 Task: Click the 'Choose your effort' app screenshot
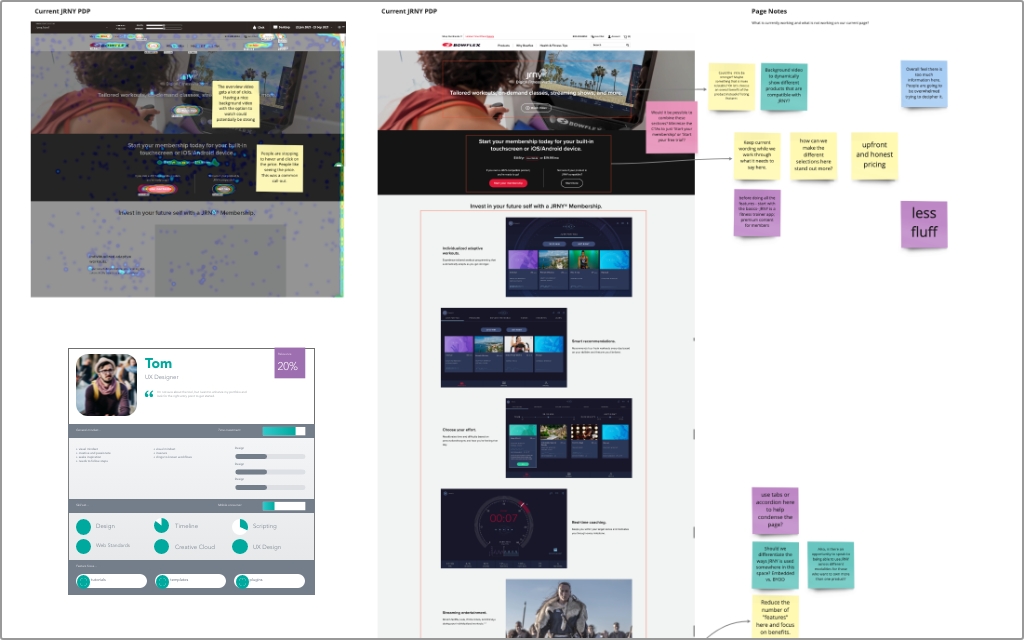[x=569, y=438]
